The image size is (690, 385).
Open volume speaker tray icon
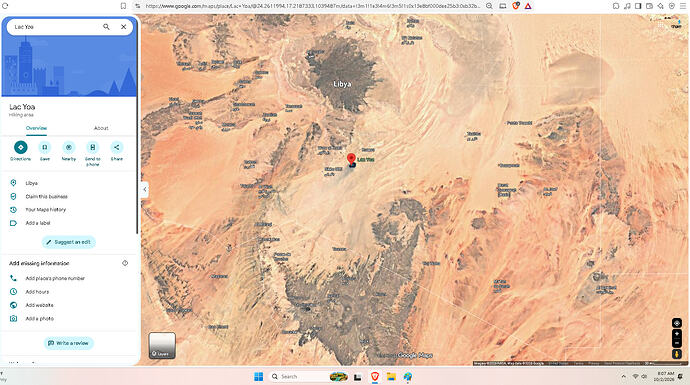644,377
